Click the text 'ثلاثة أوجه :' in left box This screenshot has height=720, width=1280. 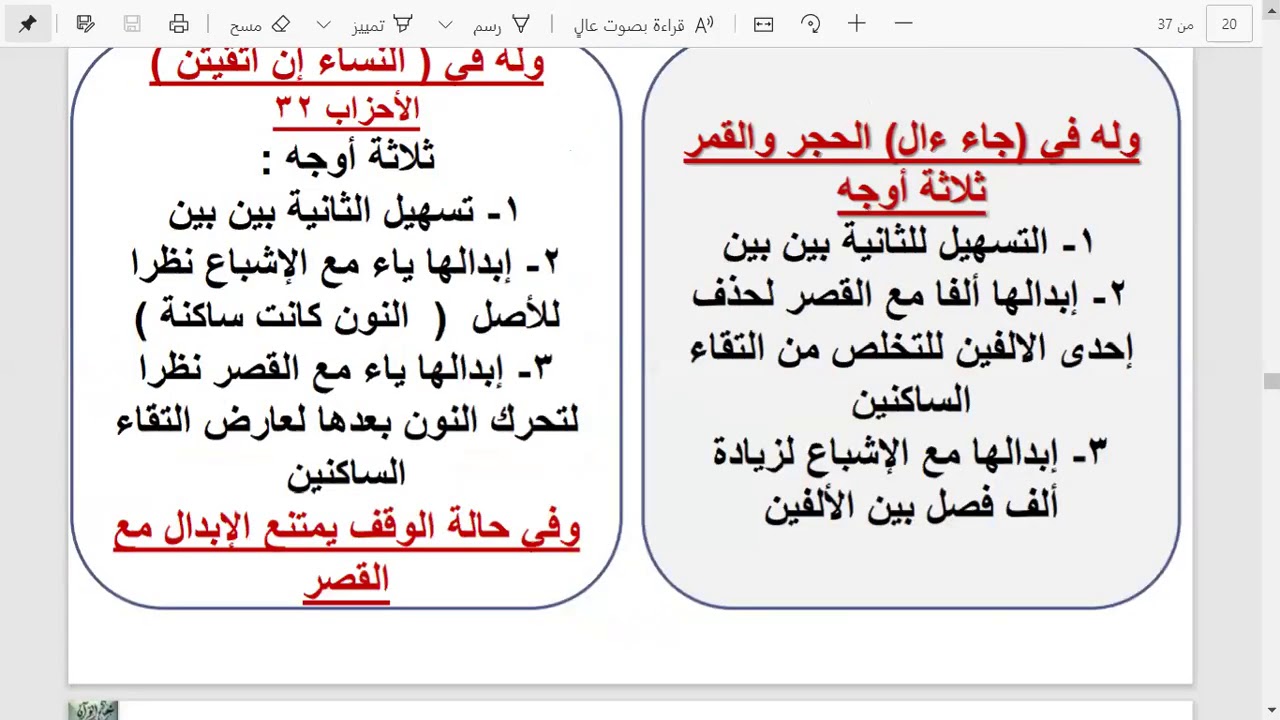point(347,158)
